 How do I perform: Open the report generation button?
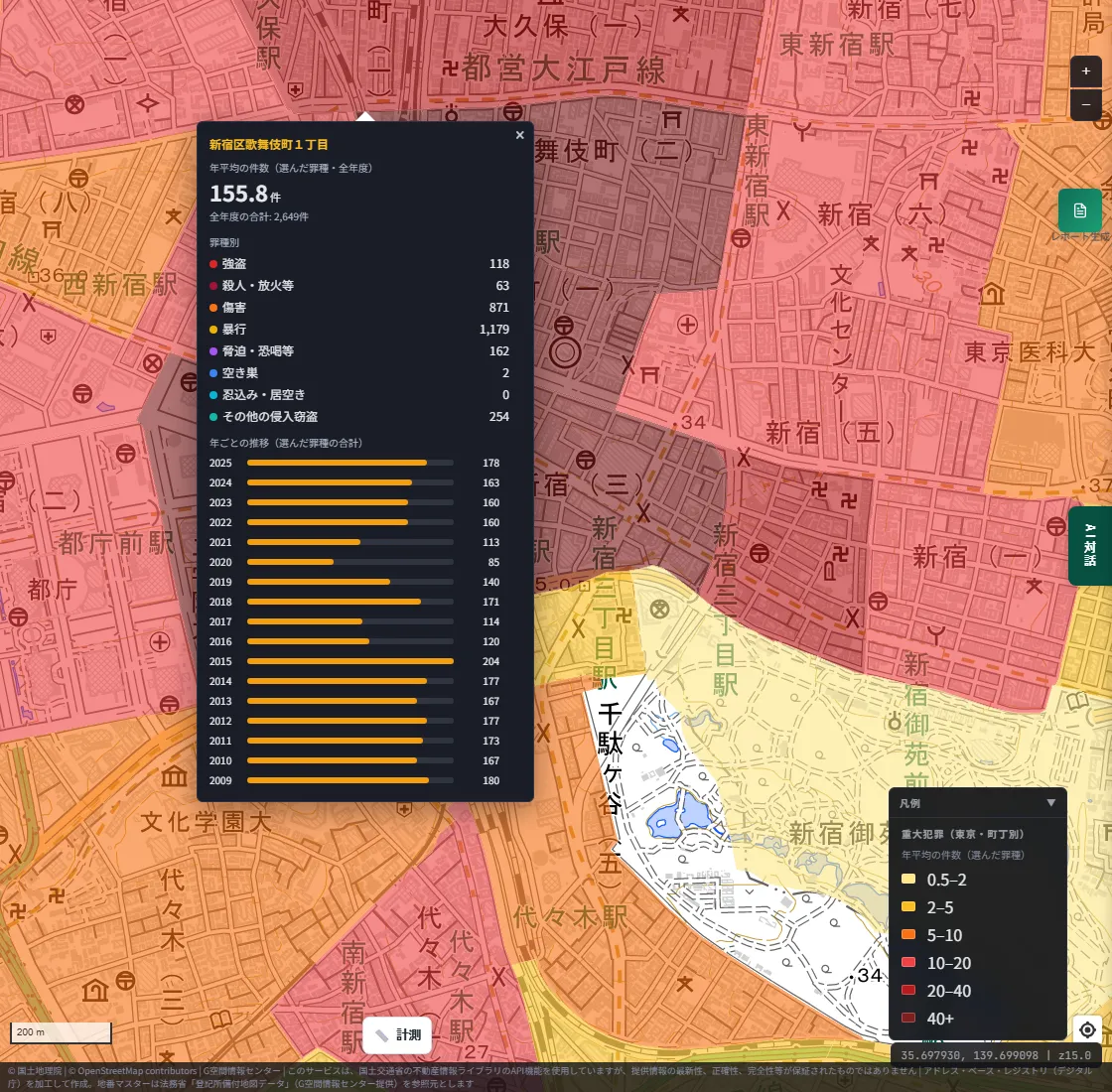tap(1080, 210)
